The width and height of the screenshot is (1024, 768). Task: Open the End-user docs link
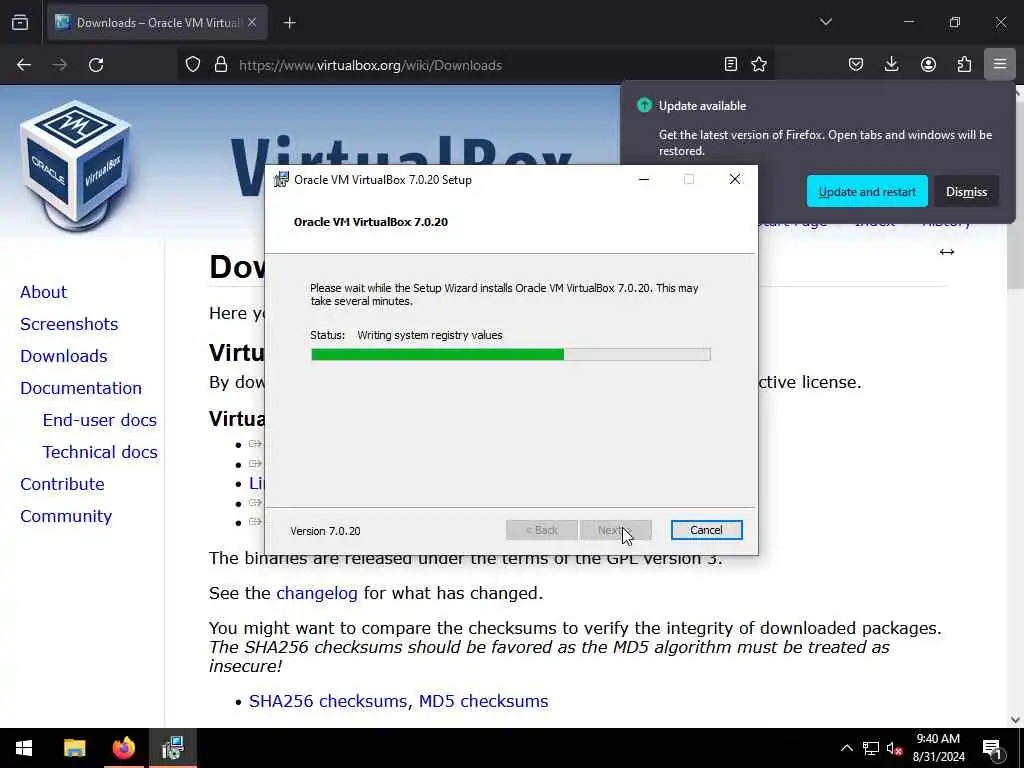pyautogui.click(x=99, y=420)
